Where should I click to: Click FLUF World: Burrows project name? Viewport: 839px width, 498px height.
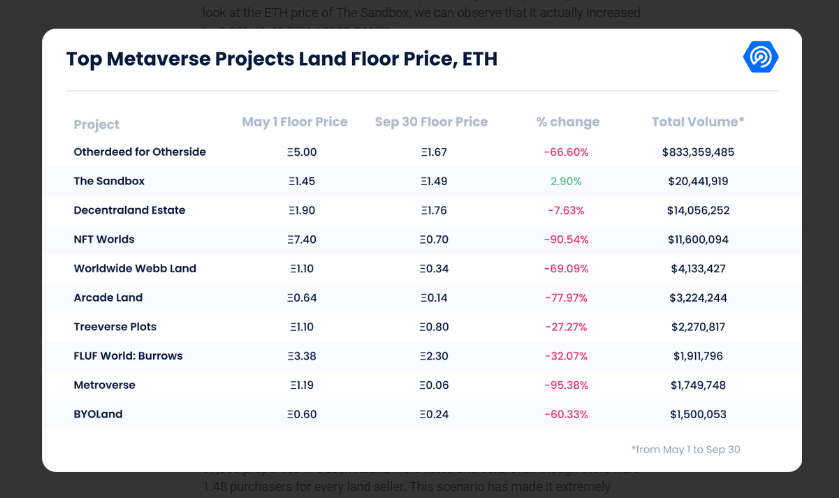[x=128, y=356]
